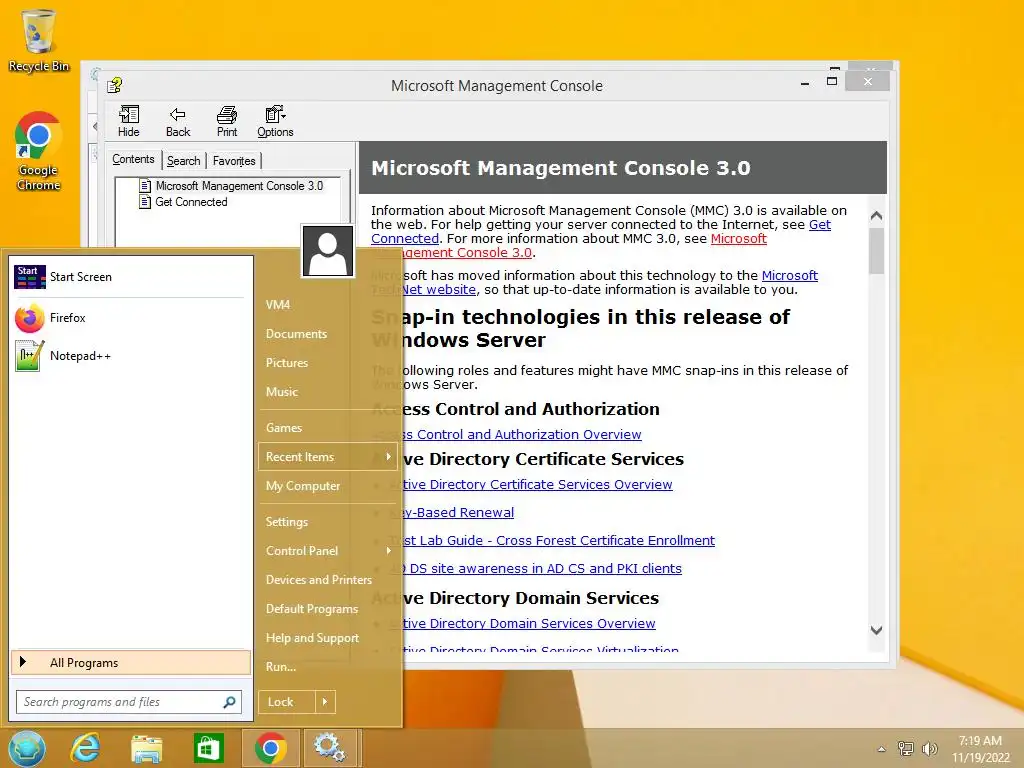Image resolution: width=1024 pixels, height=768 pixels.
Task: Open the Recycle Bin desktop icon
Action: tap(39, 40)
